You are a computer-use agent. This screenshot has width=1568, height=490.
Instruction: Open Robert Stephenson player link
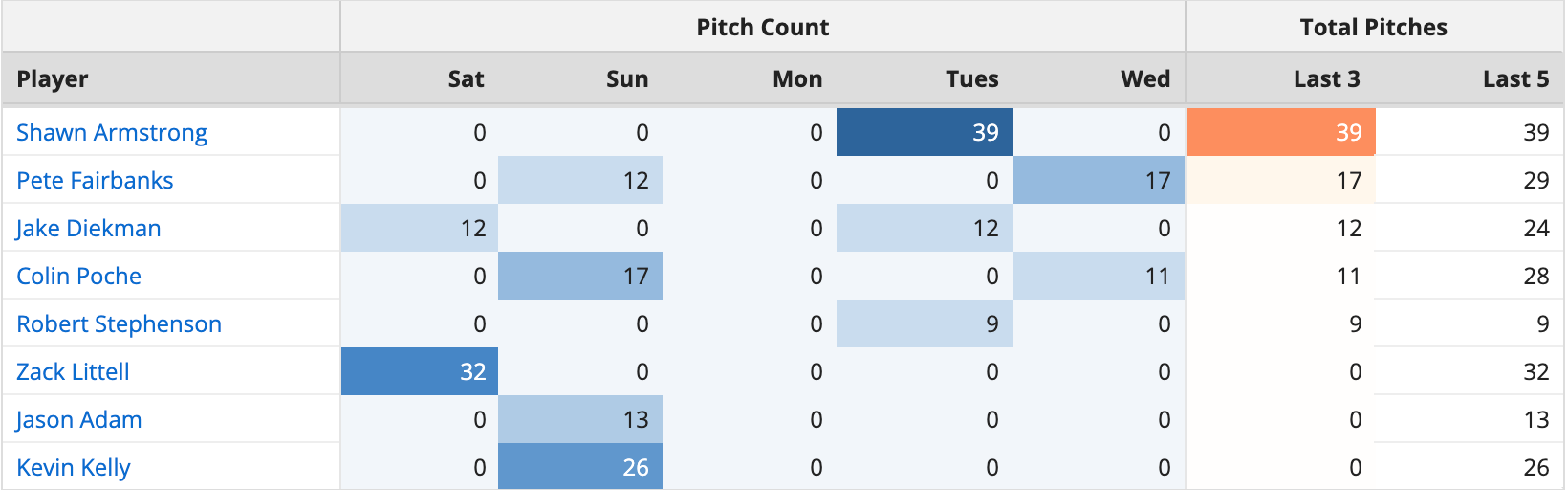click(119, 323)
